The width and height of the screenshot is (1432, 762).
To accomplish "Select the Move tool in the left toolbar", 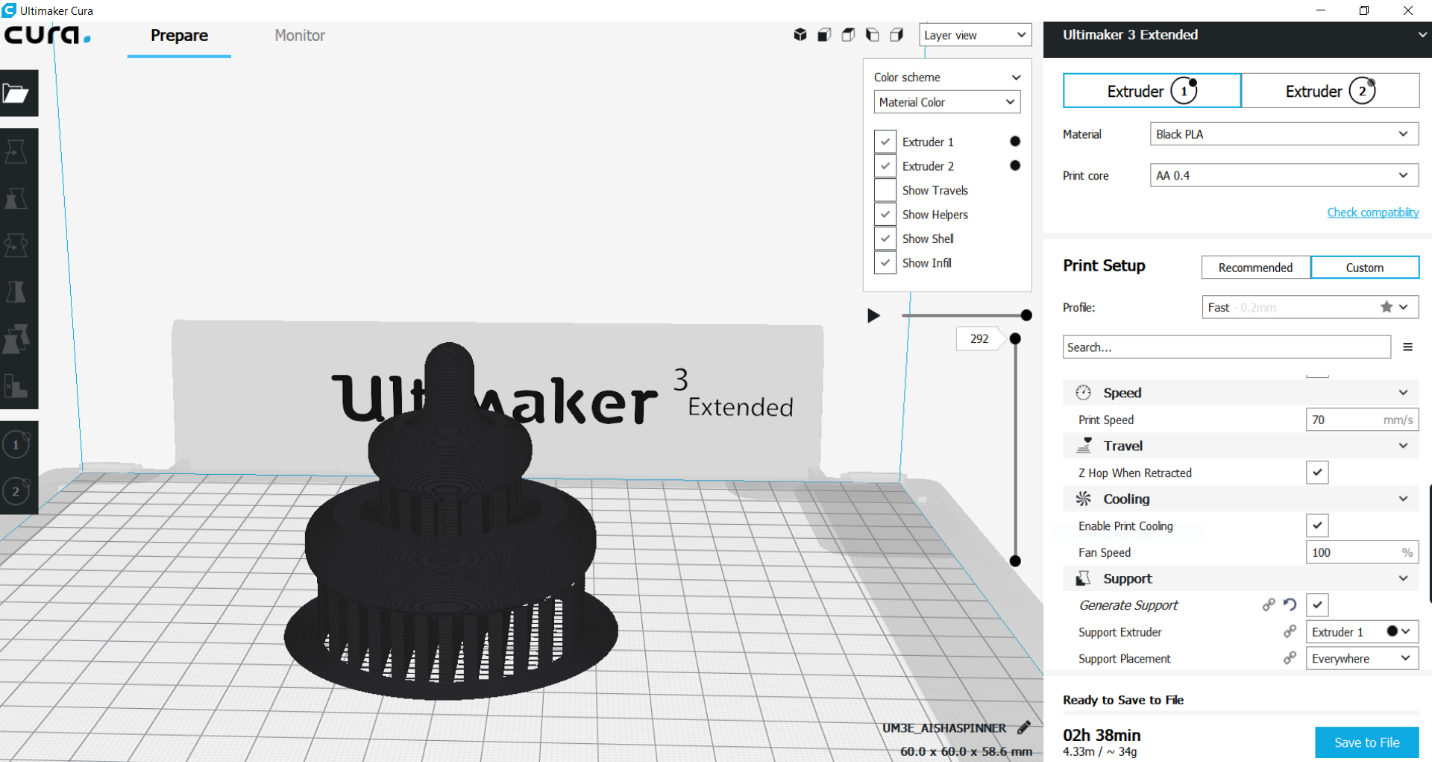I will click(16, 153).
